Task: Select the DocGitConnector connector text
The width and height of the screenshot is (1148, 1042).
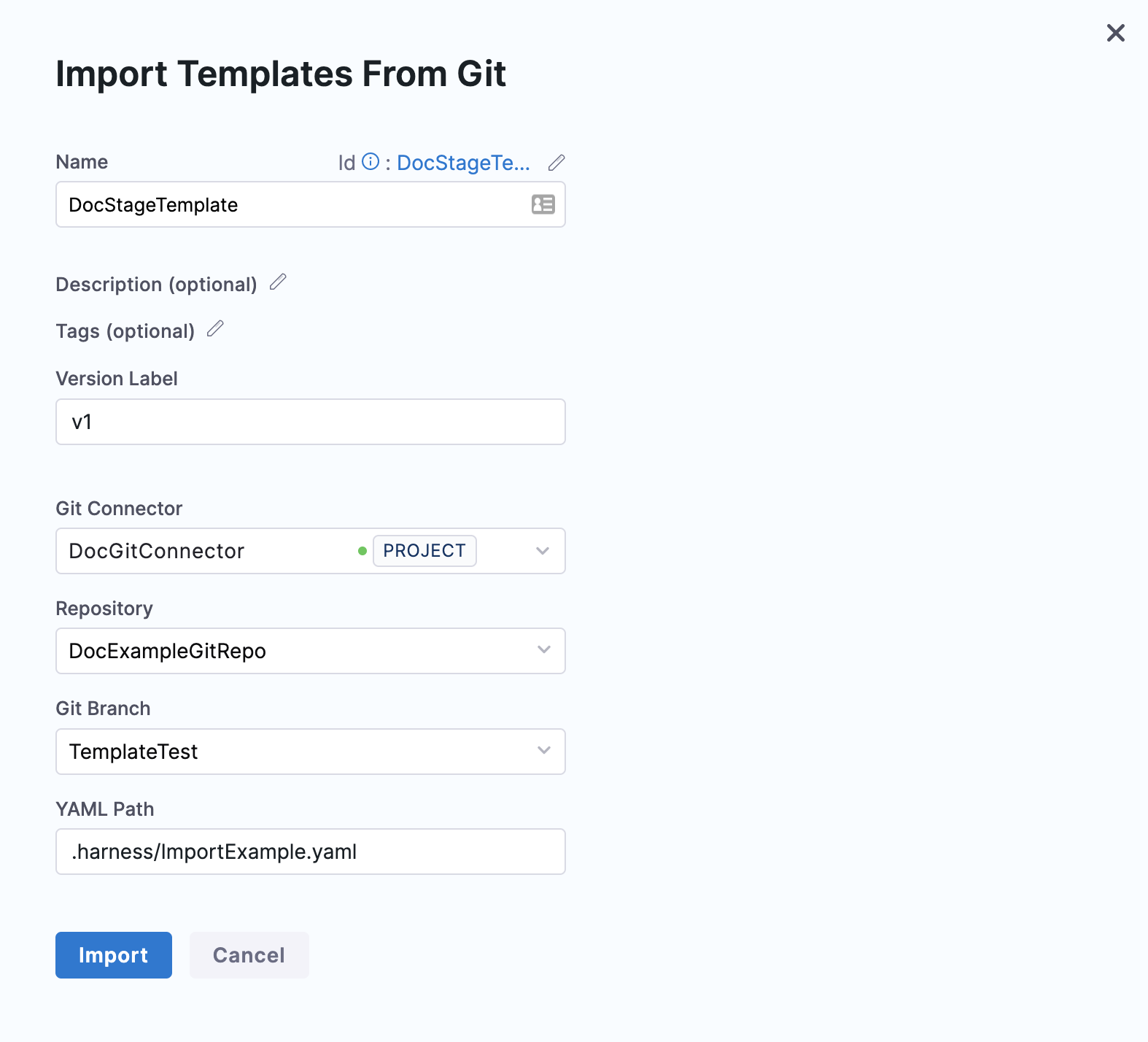Action: coord(157,551)
